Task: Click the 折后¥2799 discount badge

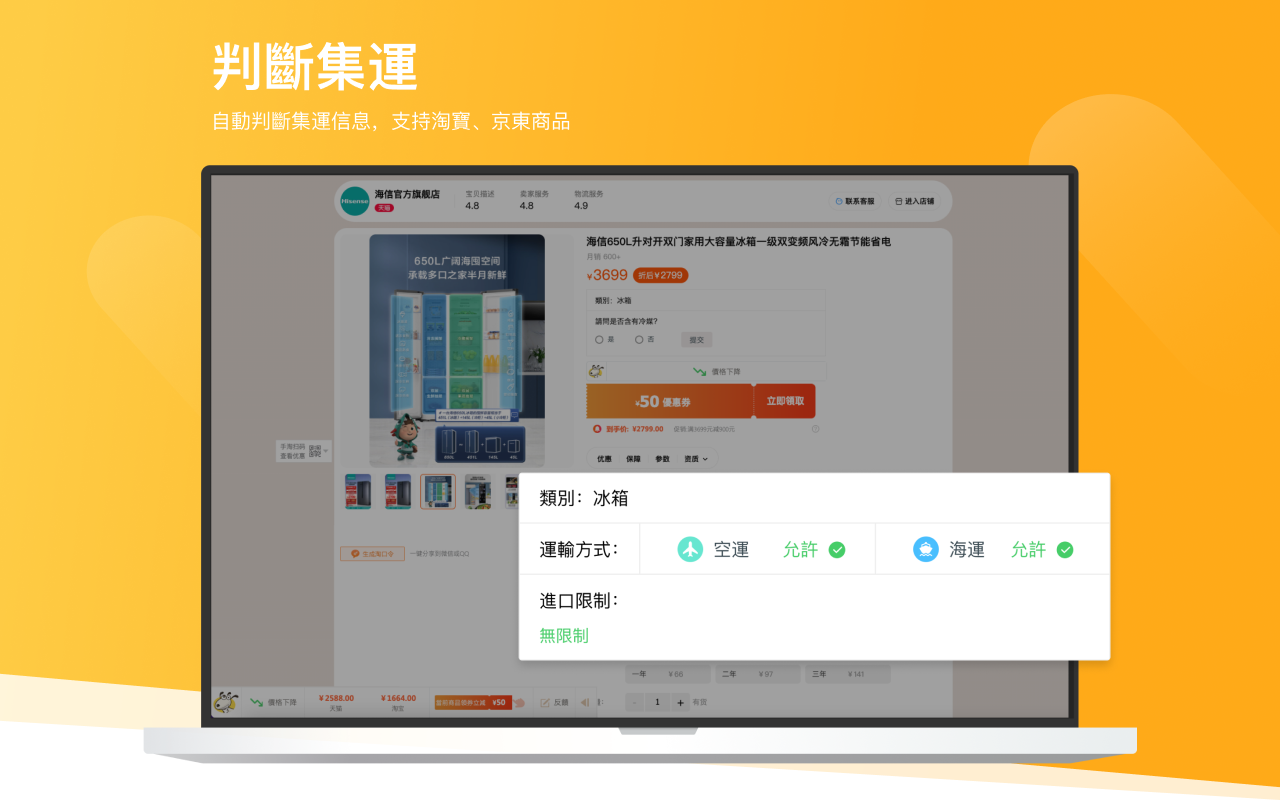Action: [660, 275]
